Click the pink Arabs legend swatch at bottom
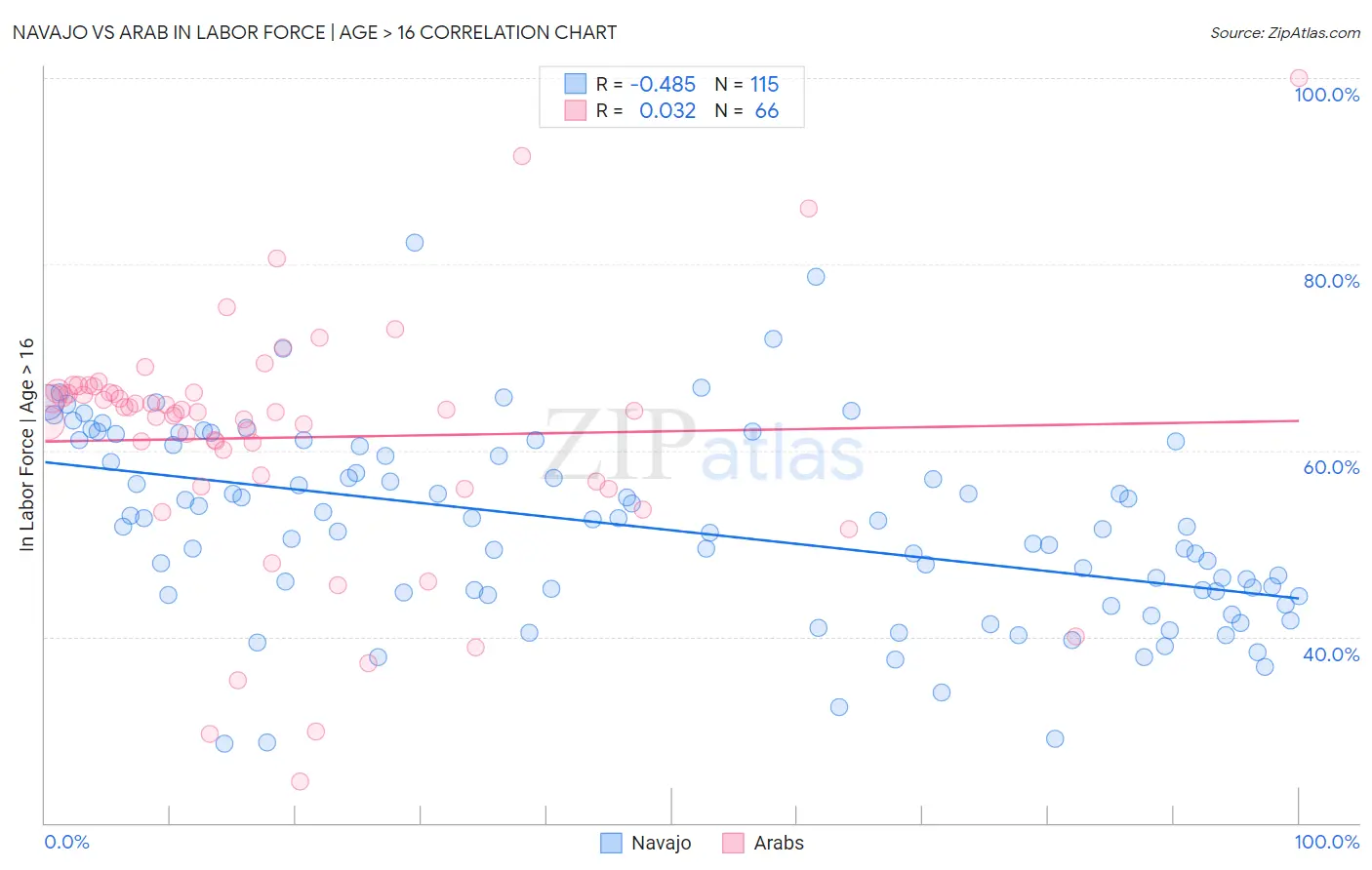 click(x=734, y=843)
